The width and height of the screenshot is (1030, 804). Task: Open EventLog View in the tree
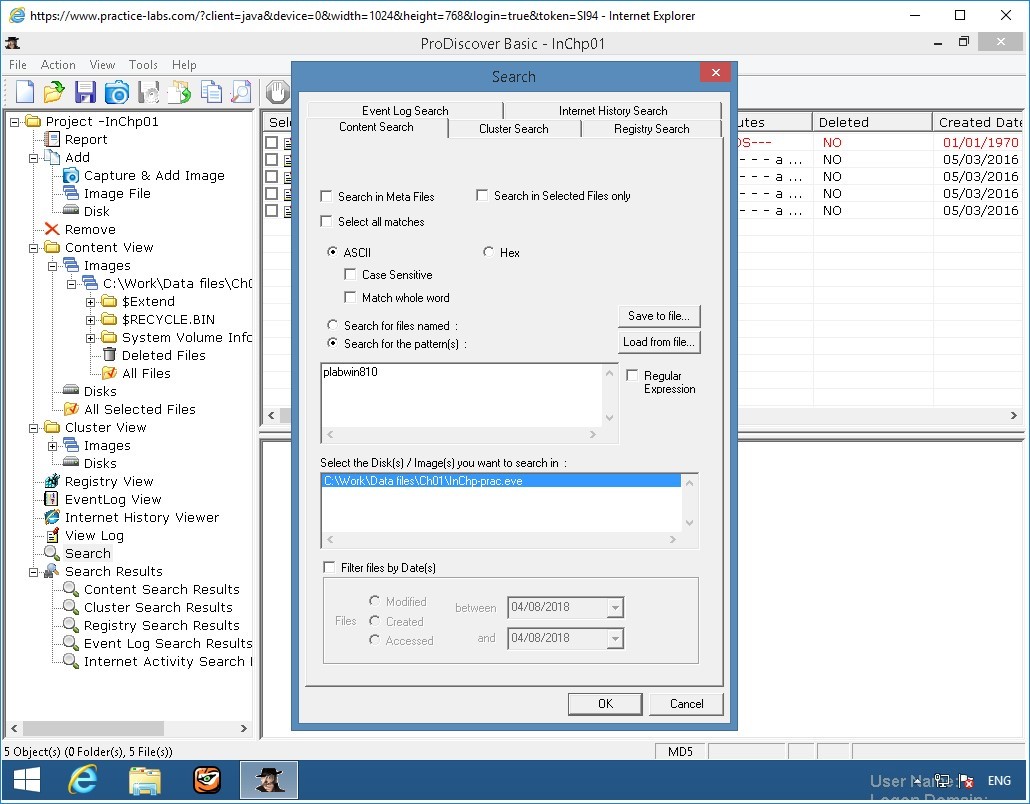click(112, 499)
